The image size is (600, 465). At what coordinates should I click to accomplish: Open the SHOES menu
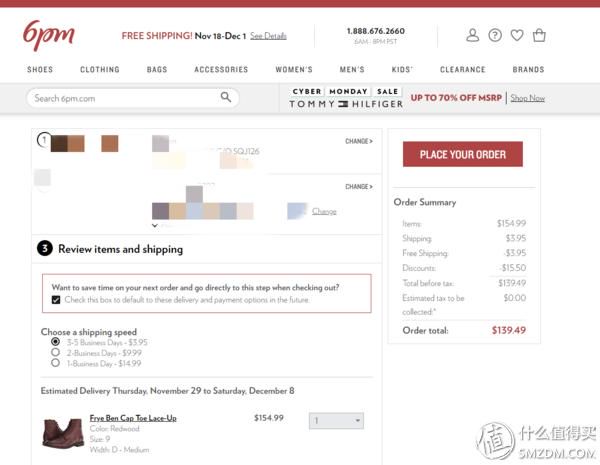coord(40,70)
